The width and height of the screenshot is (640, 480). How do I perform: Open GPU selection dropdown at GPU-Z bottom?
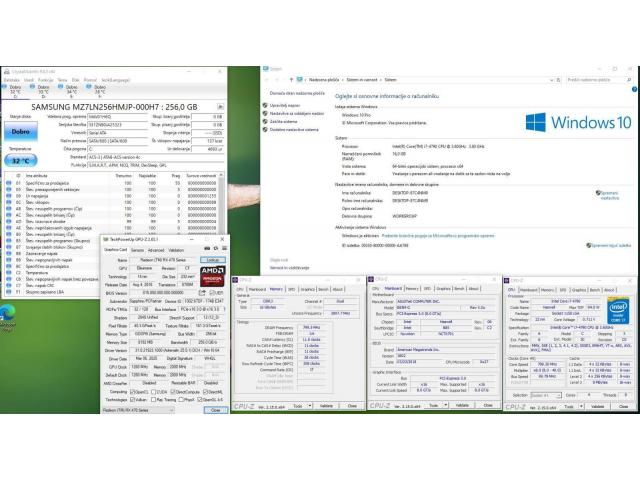point(138,410)
